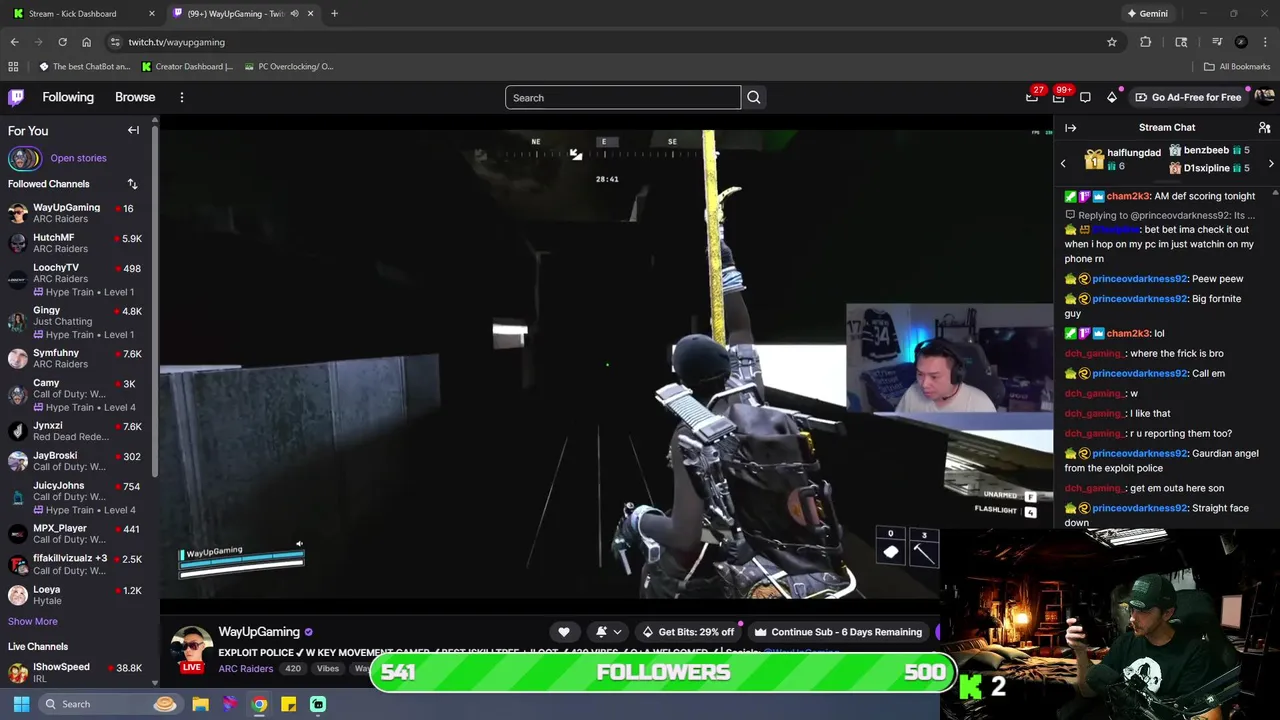Open the Stories avatar ring
Image resolution: width=1280 pixels, height=720 pixels.
25,158
